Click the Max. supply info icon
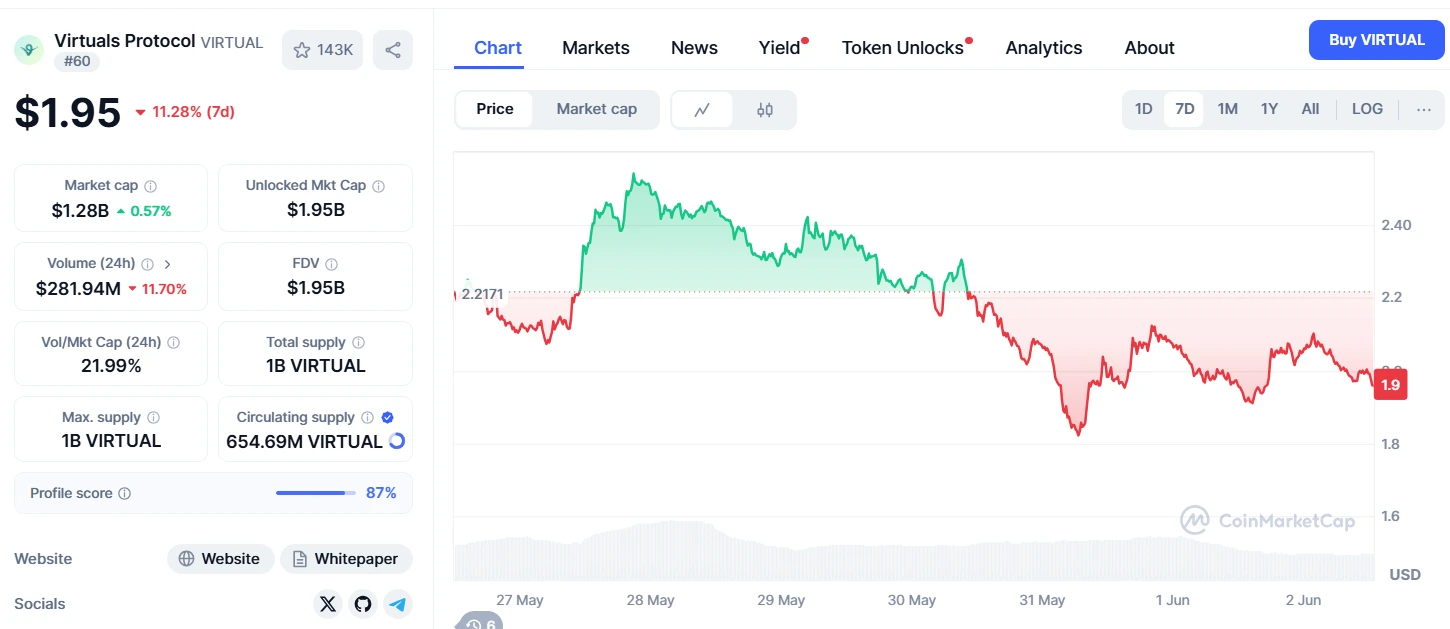Screen dimensions: 1450x629 click(x=153, y=418)
